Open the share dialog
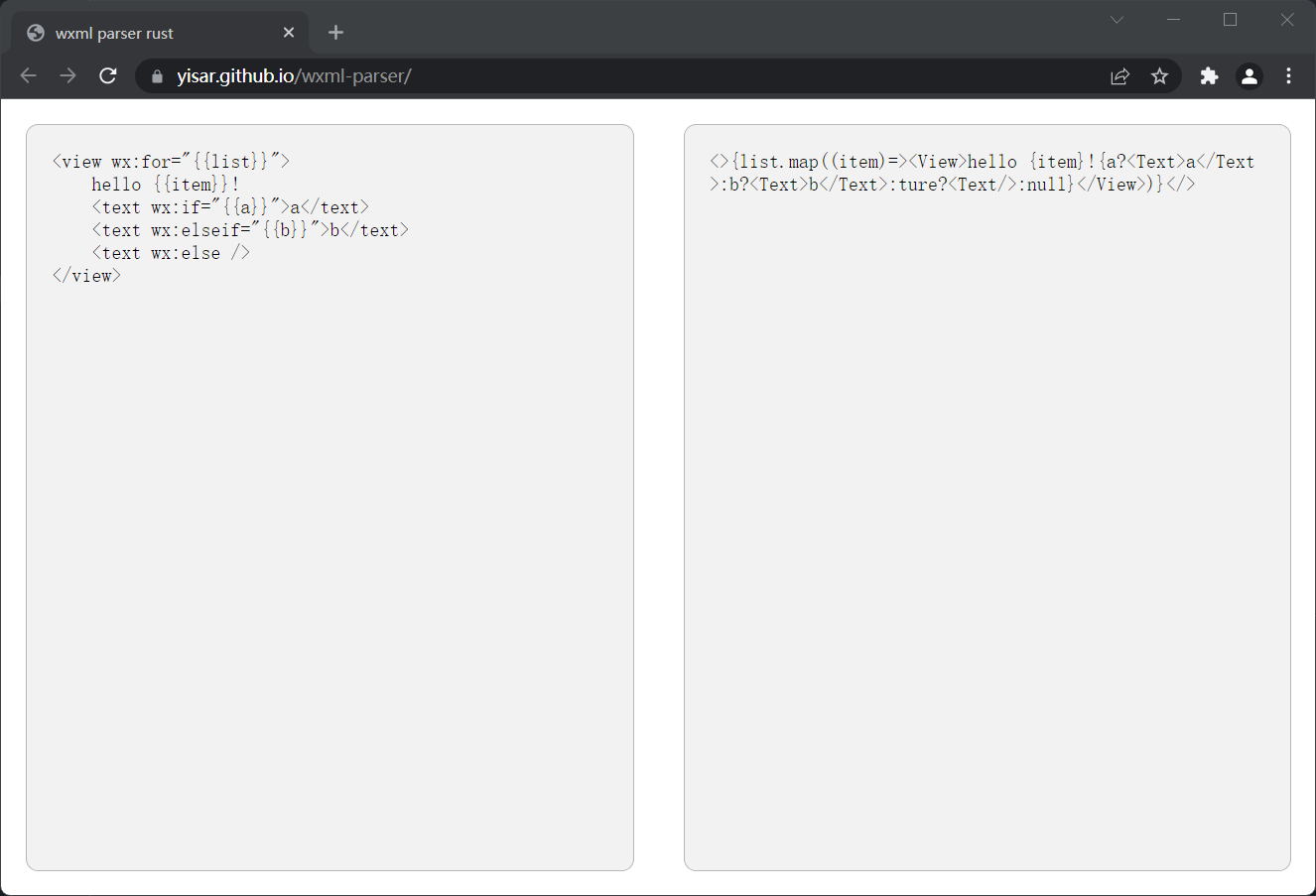Screen dimensions: 1316x896 1119,75
